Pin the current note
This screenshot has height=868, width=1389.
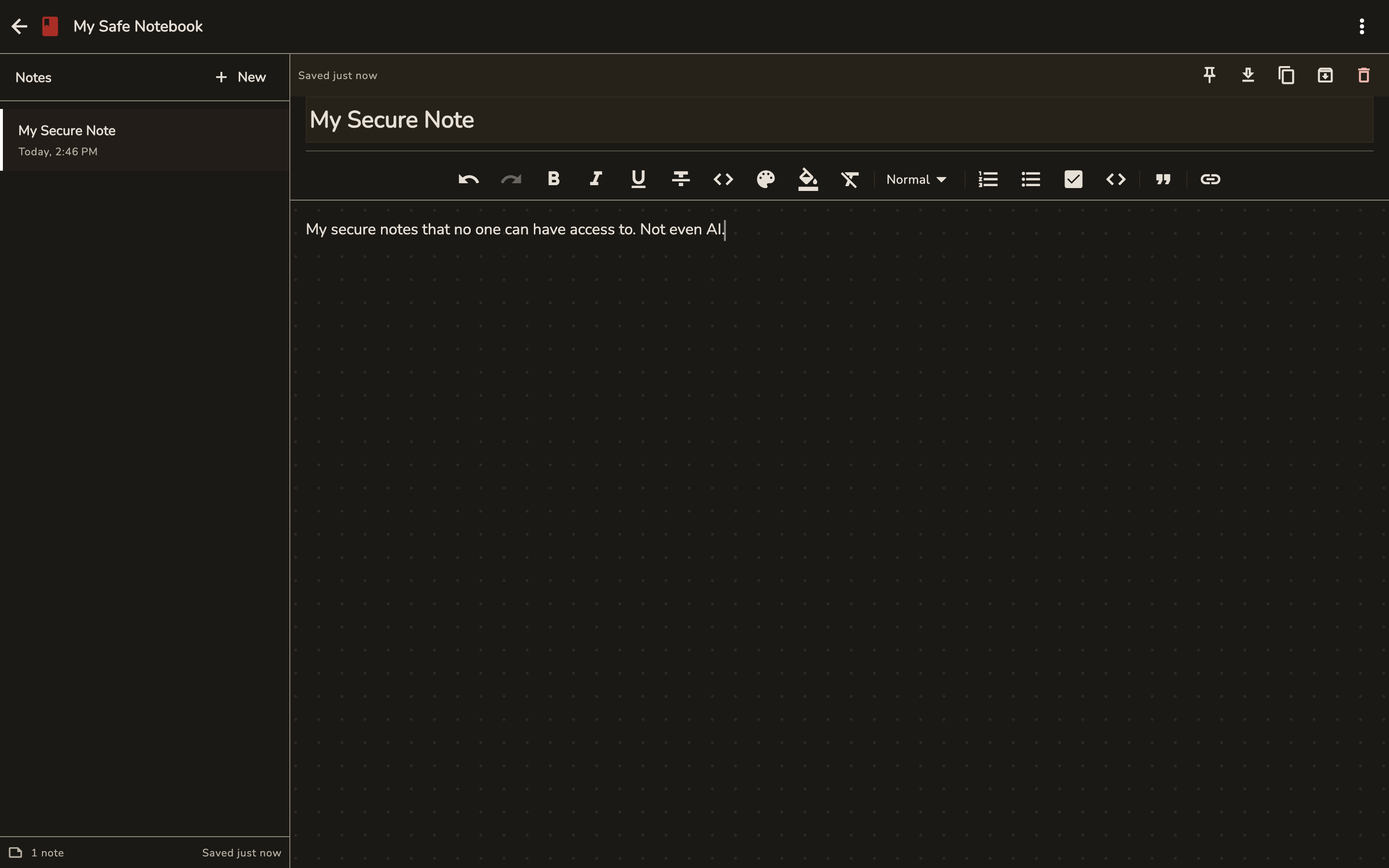(1209, 75)
